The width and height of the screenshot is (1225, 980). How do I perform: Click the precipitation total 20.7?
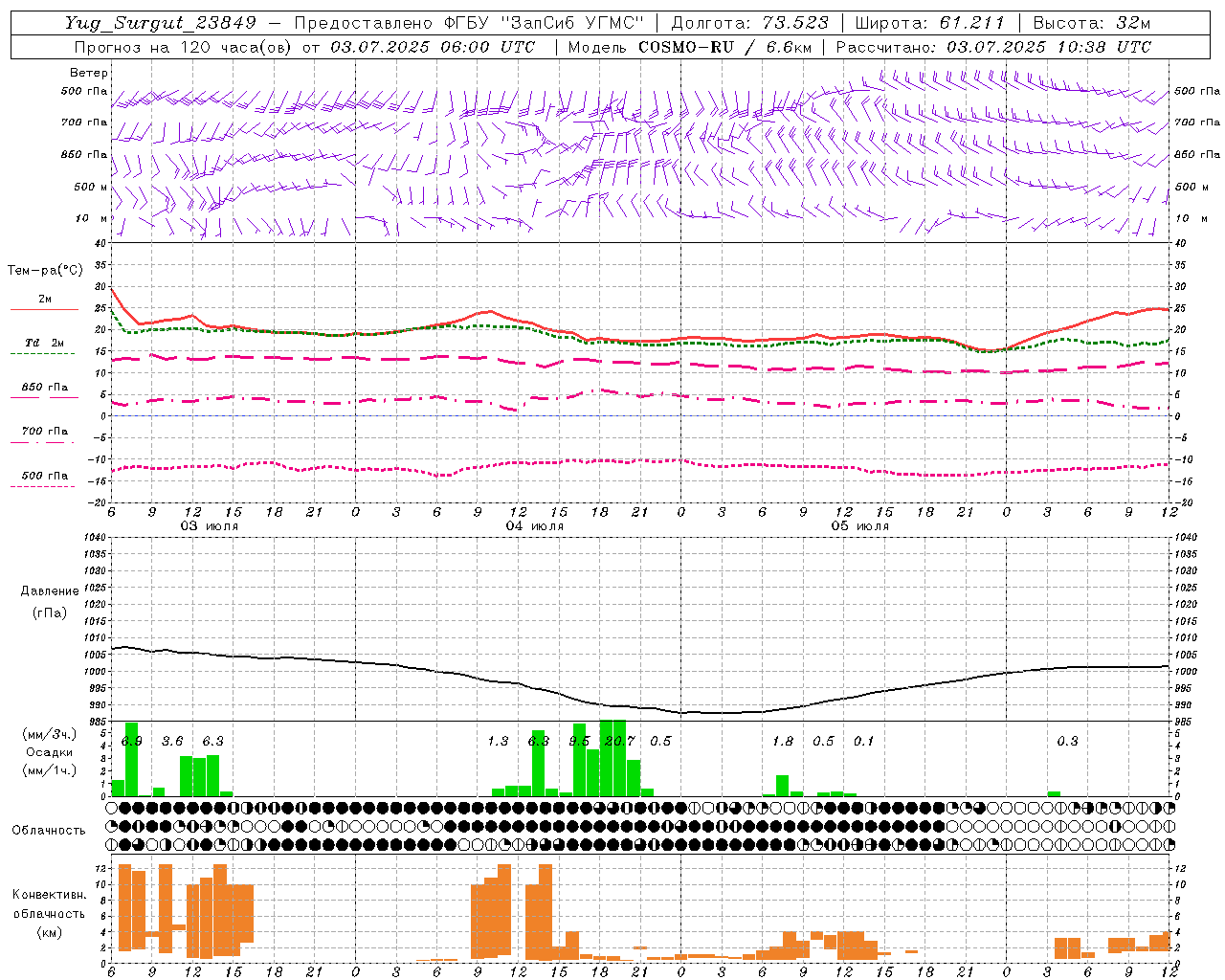[x=619, y=741]
